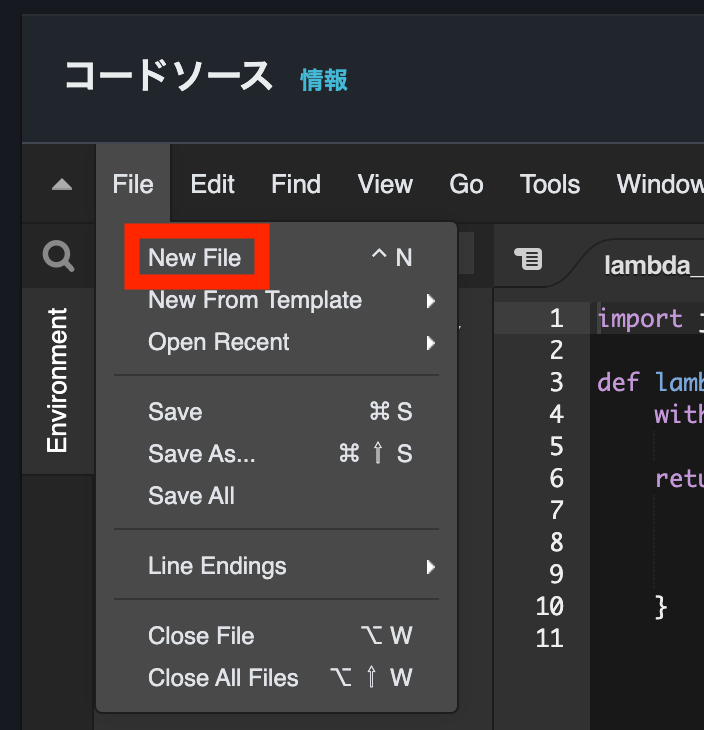Click the 情報 info link
This screenshot has height=730, width=704.
(324, 80)
